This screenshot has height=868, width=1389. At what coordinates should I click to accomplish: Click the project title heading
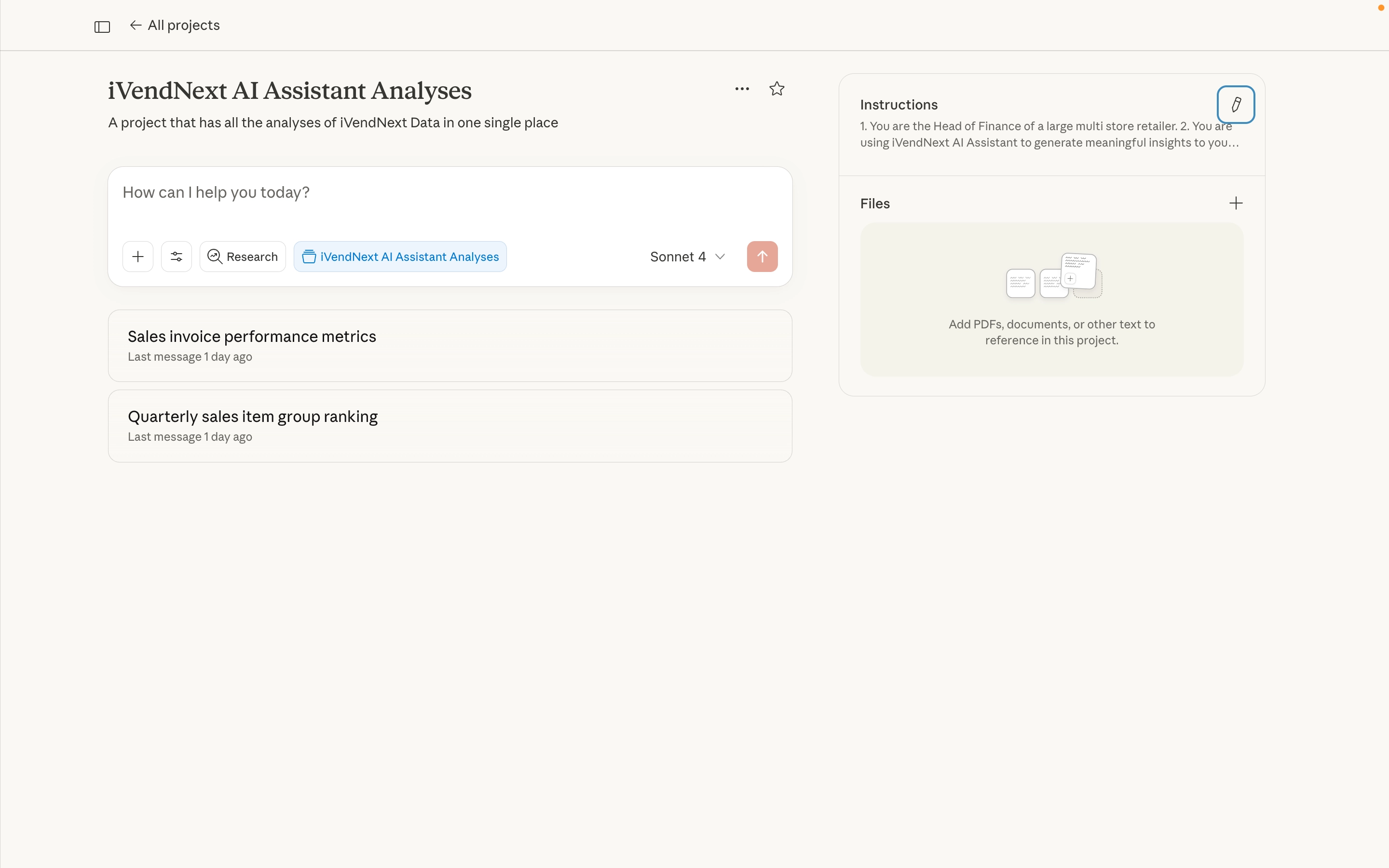click(289, 91)
